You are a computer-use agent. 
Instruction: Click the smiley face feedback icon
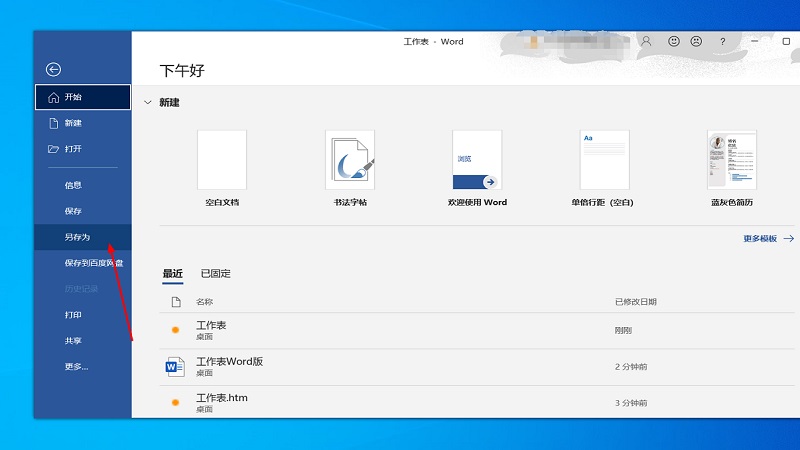point(674,42)
